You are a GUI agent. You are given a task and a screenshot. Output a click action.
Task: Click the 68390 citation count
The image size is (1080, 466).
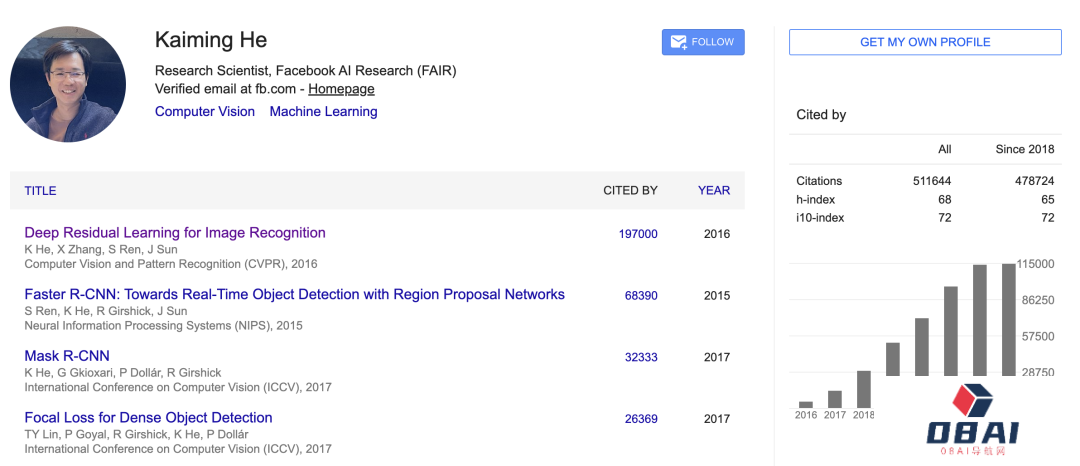coord(641,296)
